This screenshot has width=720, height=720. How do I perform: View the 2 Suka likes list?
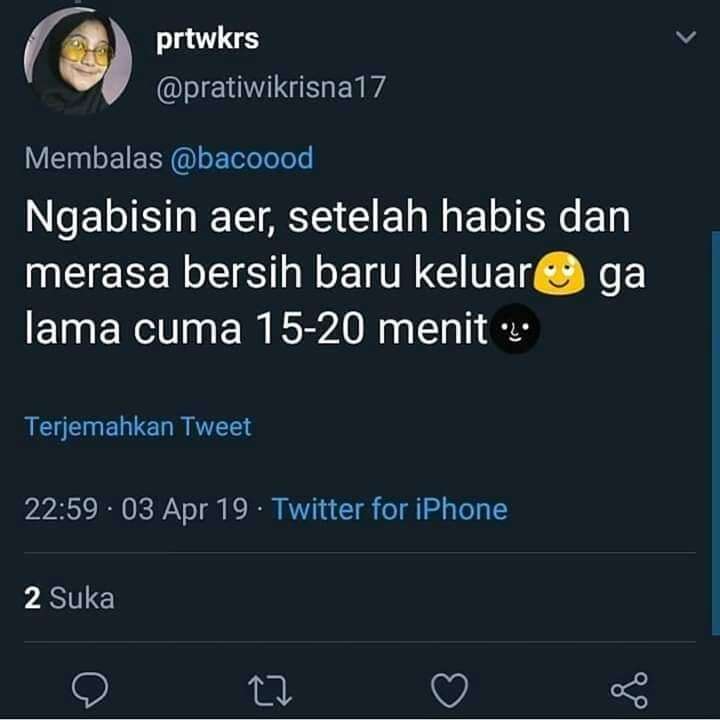tap(69, 598)
